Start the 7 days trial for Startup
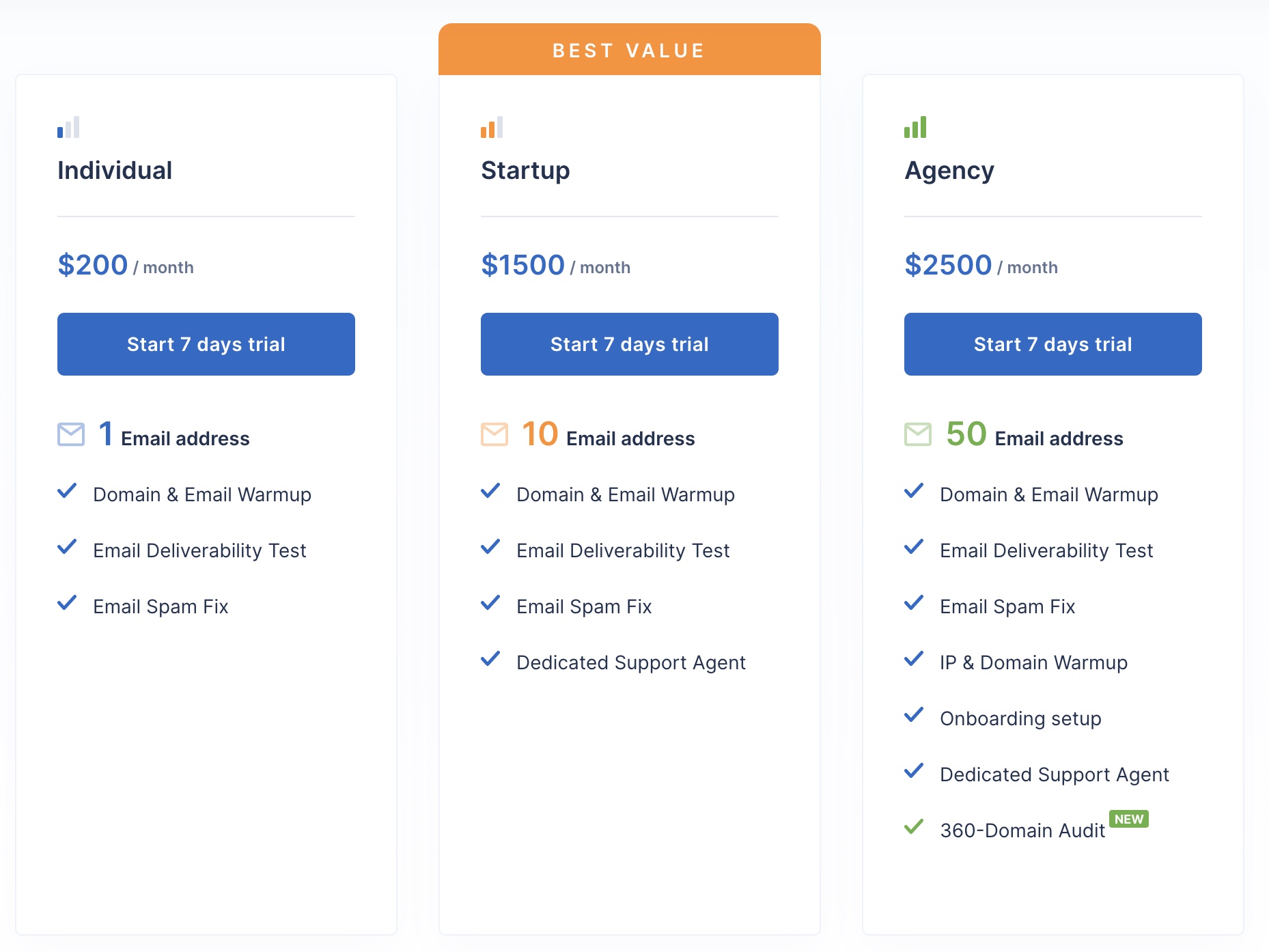Screen dimensions: 1269x952 tap(630, 344)
